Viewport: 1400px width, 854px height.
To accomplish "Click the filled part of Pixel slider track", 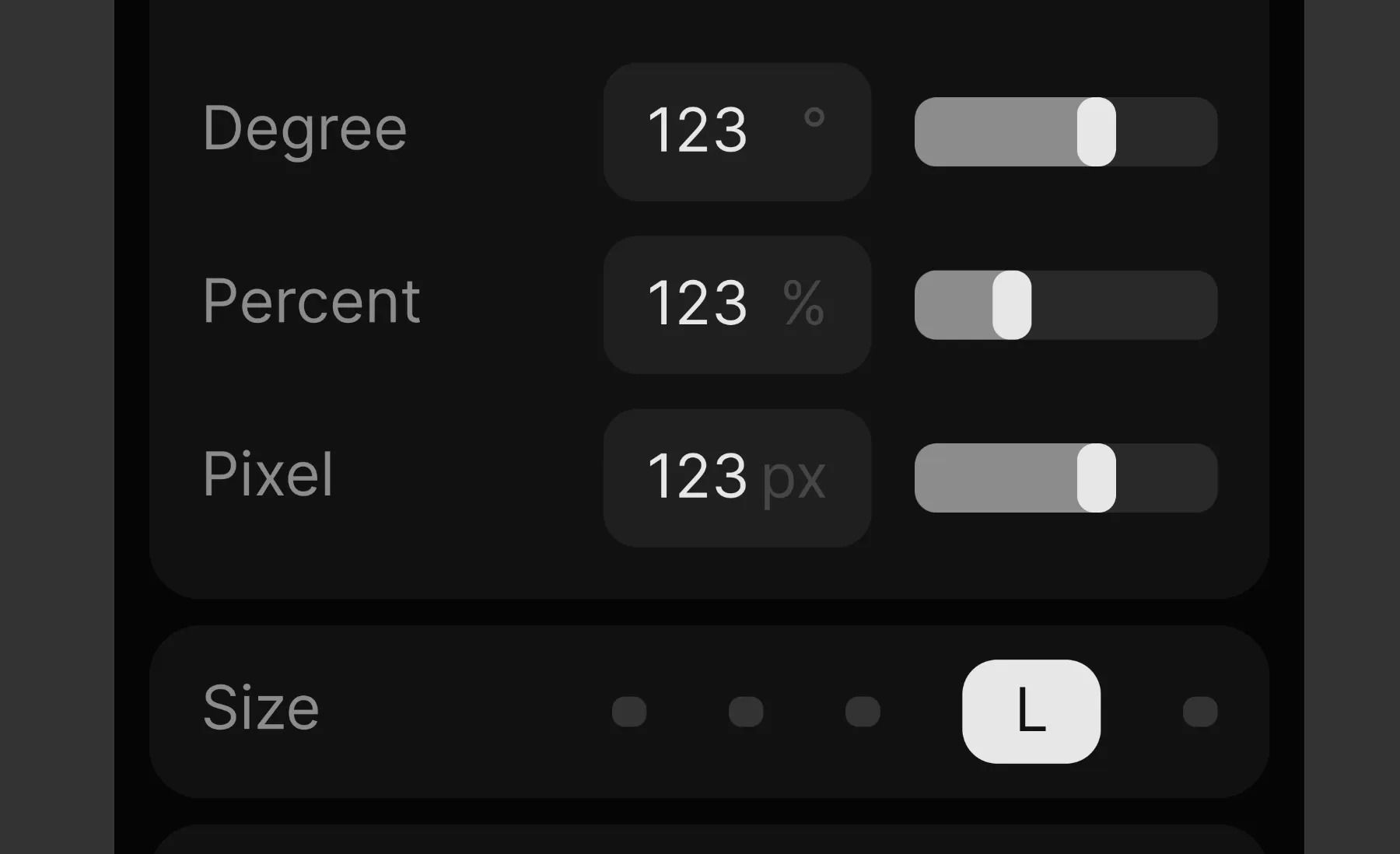I will coord(996,478).
